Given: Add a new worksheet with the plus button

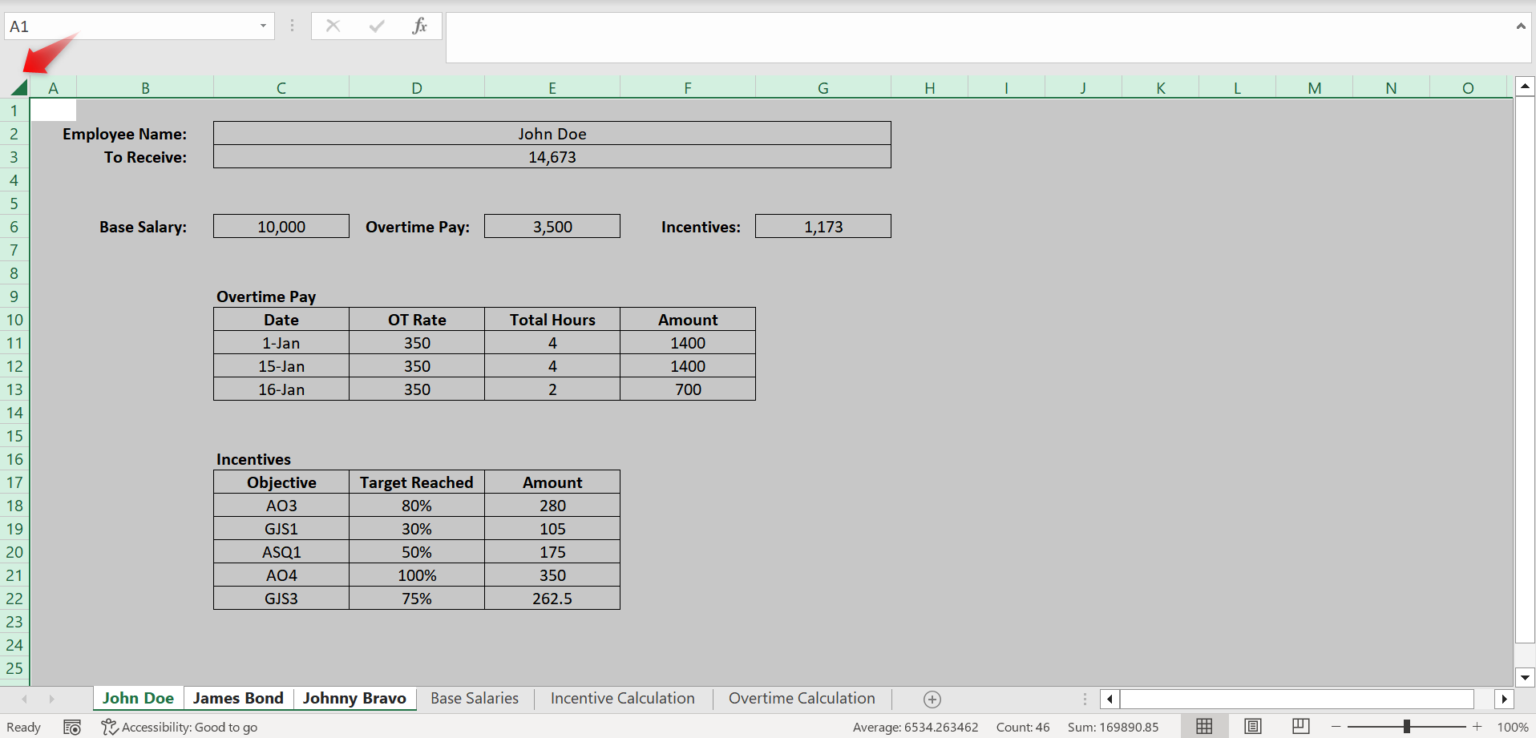Looking at the screenshot, I should (931, 698).
